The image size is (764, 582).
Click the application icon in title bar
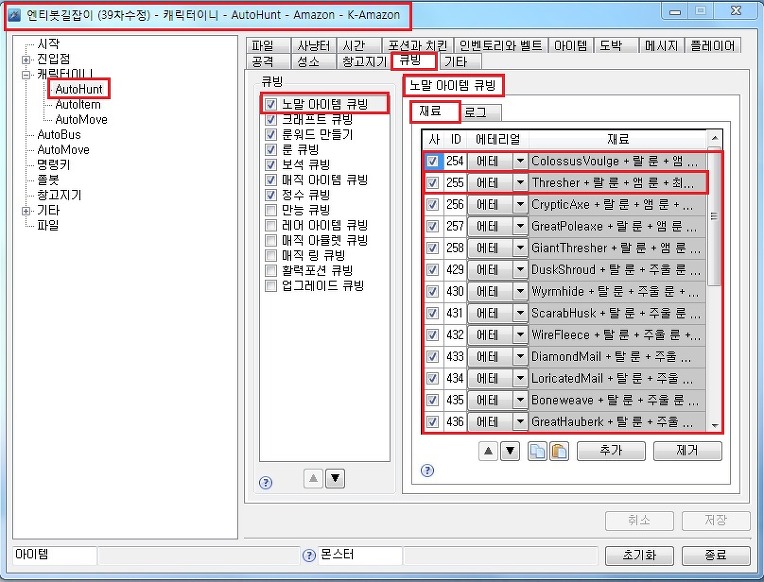15,15
